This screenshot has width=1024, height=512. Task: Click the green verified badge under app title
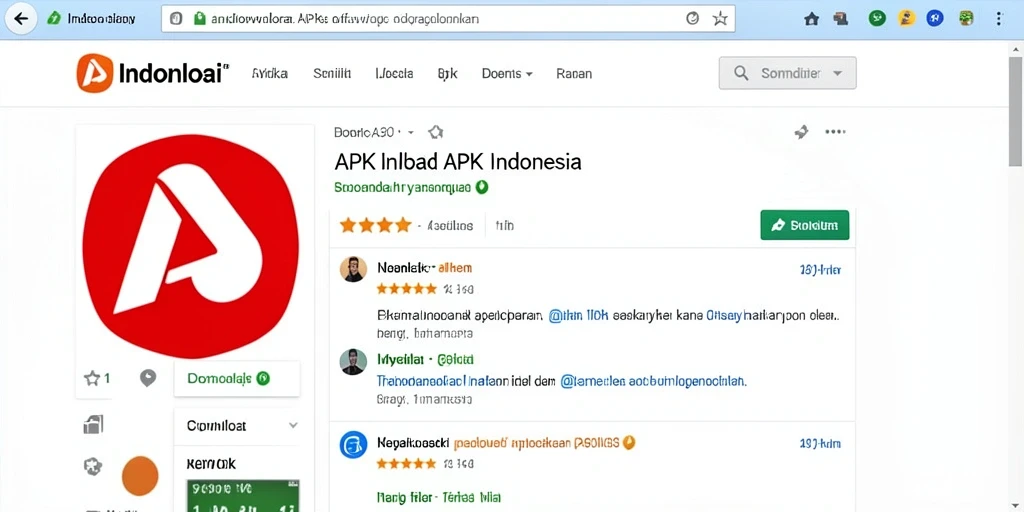[x=482, y=187]
